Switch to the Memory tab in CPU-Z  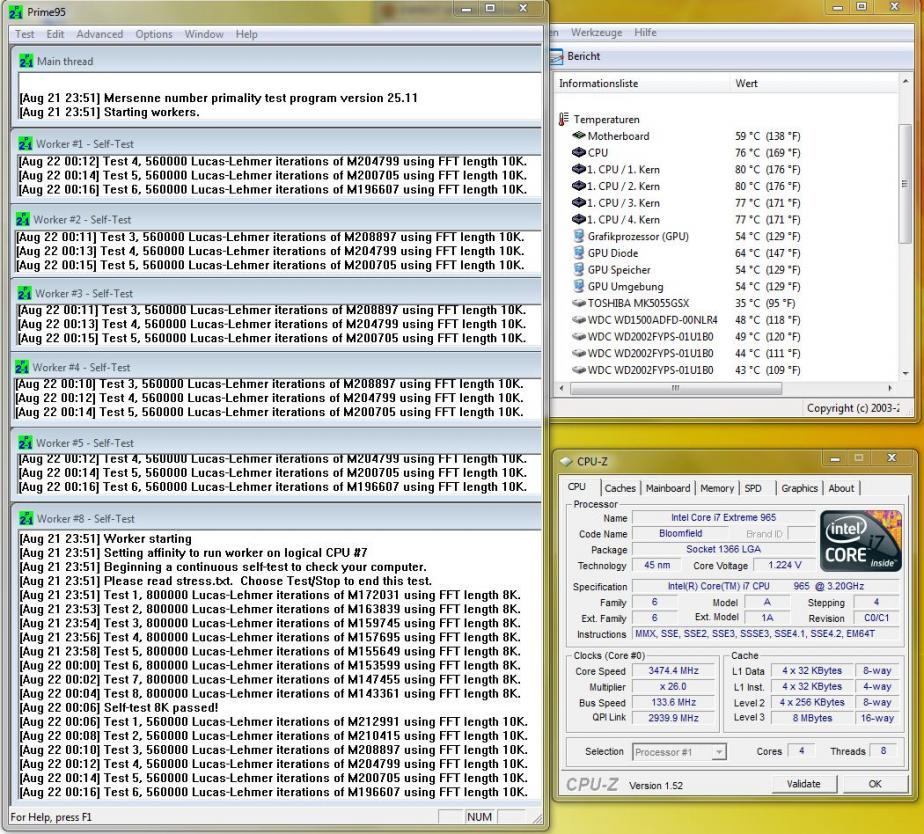(x=717, y=488)
